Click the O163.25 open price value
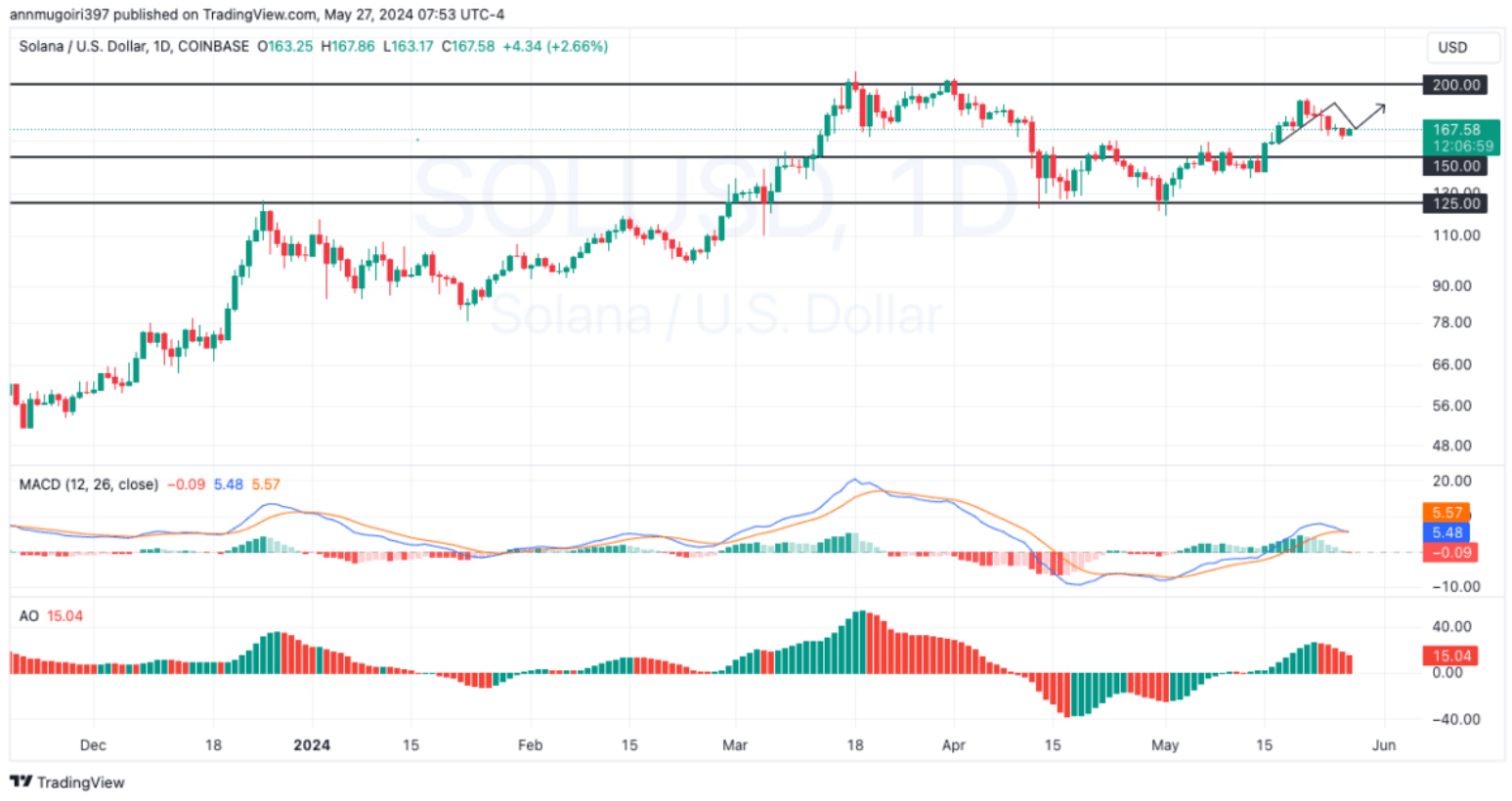 point(285,46)
